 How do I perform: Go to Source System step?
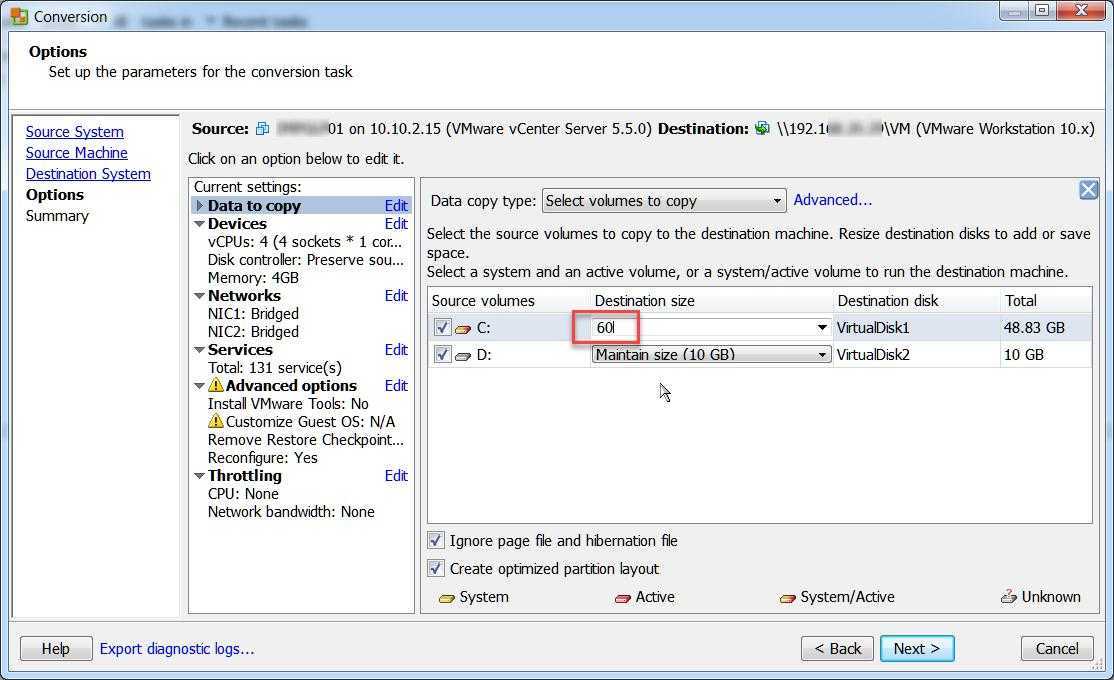[x=75, y=131]
